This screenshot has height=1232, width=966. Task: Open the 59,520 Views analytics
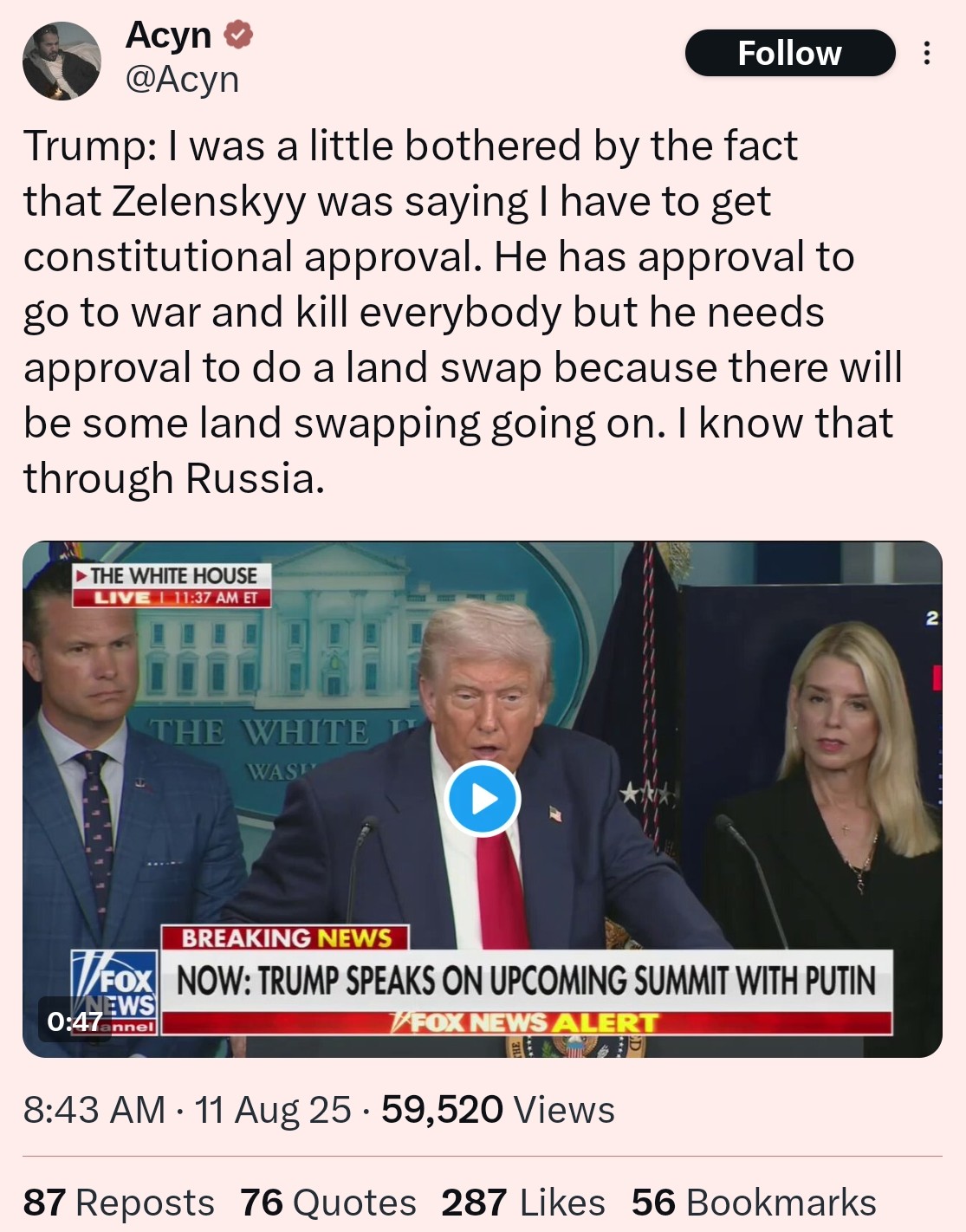point(498,1110)
